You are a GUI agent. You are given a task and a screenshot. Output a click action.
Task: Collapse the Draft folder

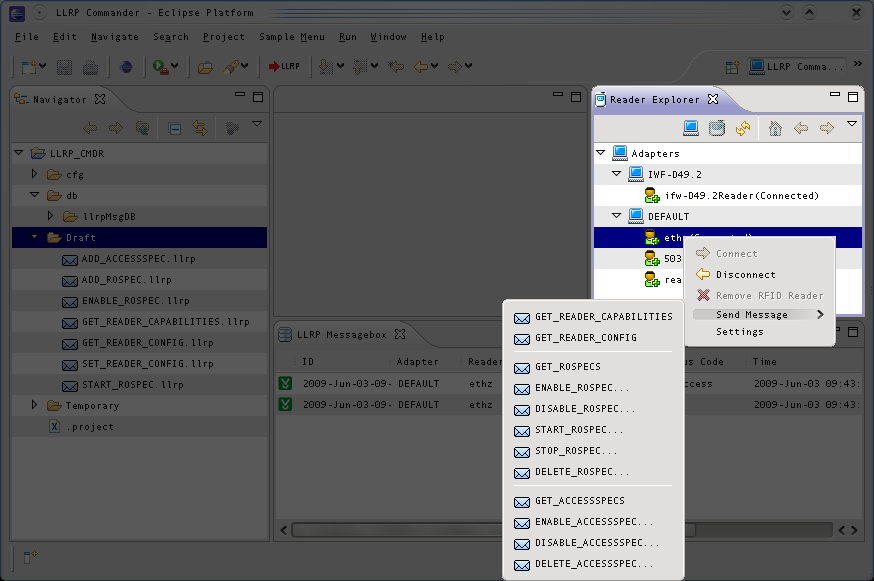[34, 237]
